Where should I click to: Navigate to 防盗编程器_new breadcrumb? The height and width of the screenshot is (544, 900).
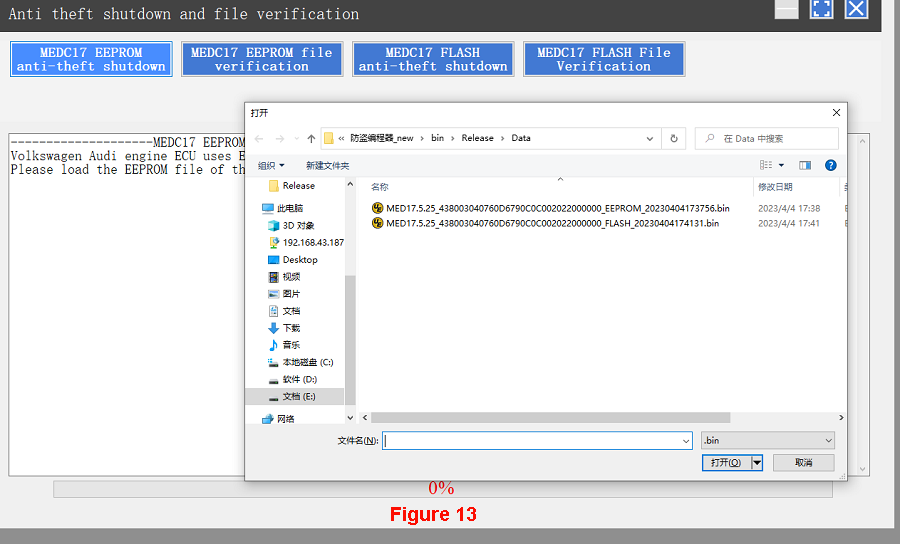(382, 138)
